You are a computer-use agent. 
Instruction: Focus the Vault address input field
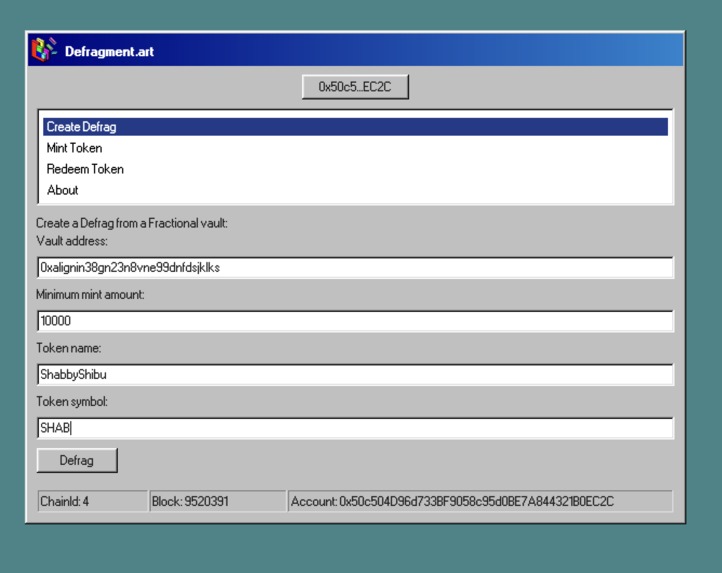click(x=355, y=268)
